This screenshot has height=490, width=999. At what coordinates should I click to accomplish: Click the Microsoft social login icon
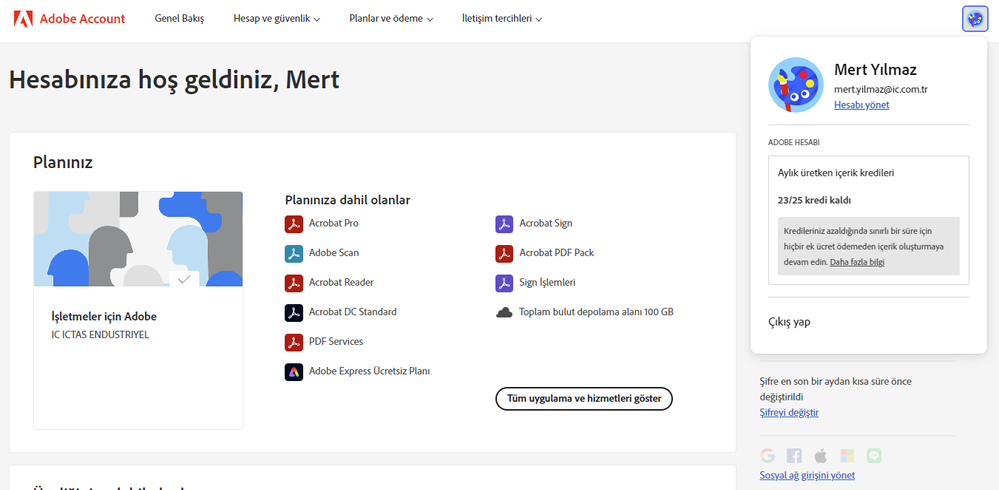(x=847, y=456)
